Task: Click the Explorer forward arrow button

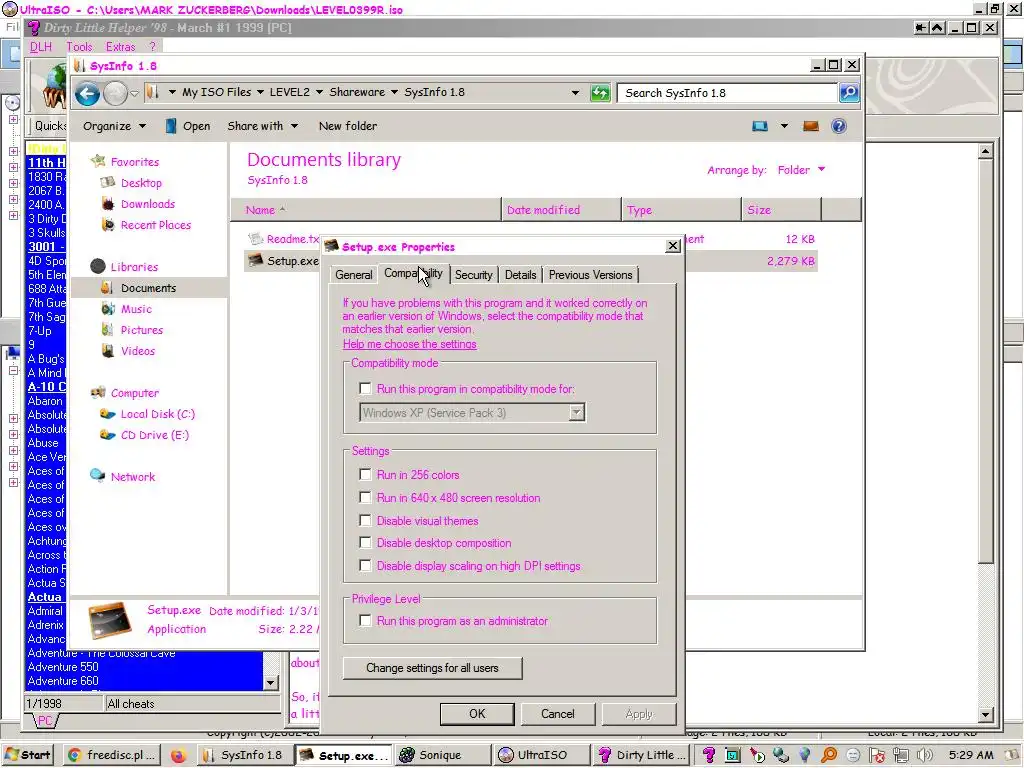Action: 116,93
